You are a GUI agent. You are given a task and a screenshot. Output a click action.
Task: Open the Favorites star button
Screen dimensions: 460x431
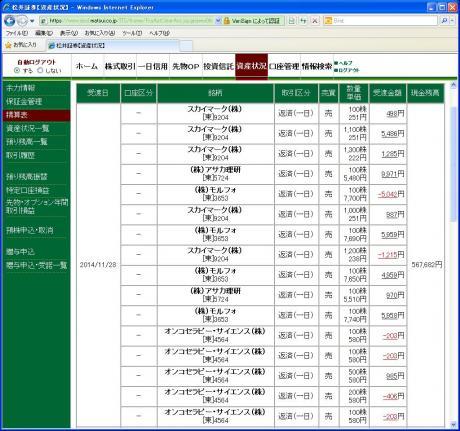[21, 45]
